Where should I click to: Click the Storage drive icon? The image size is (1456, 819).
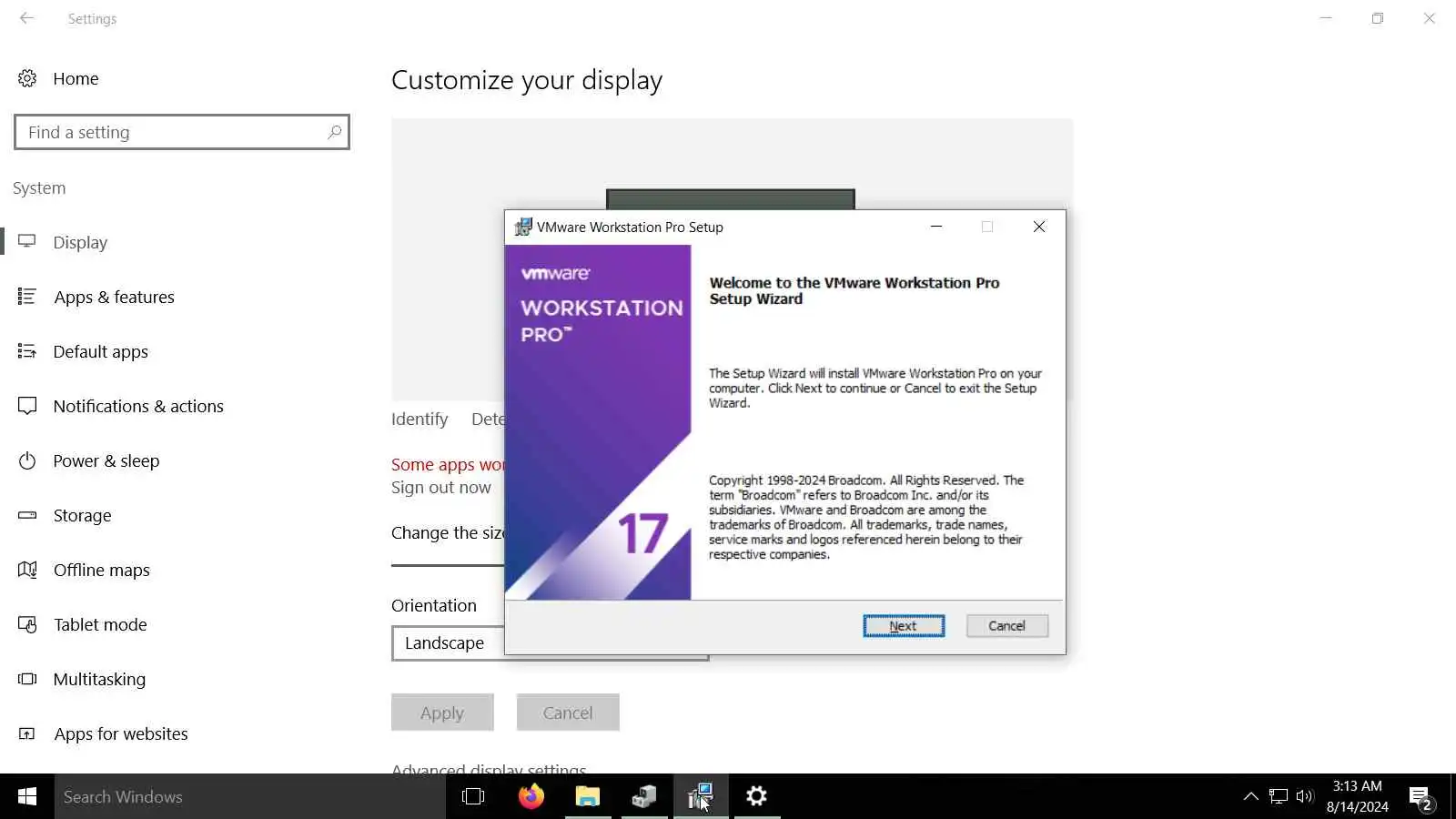click(x=27, y=515)
